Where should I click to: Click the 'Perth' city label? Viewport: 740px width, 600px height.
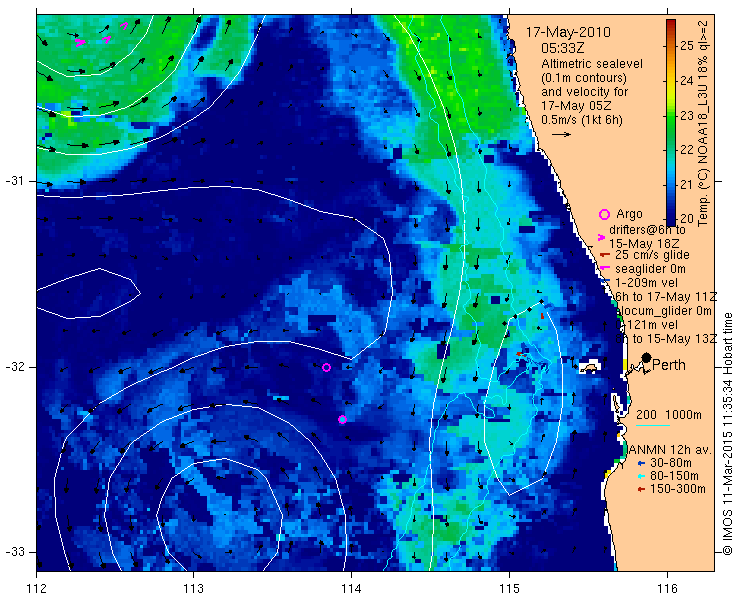pyautogui.click(x=669, y=365)
